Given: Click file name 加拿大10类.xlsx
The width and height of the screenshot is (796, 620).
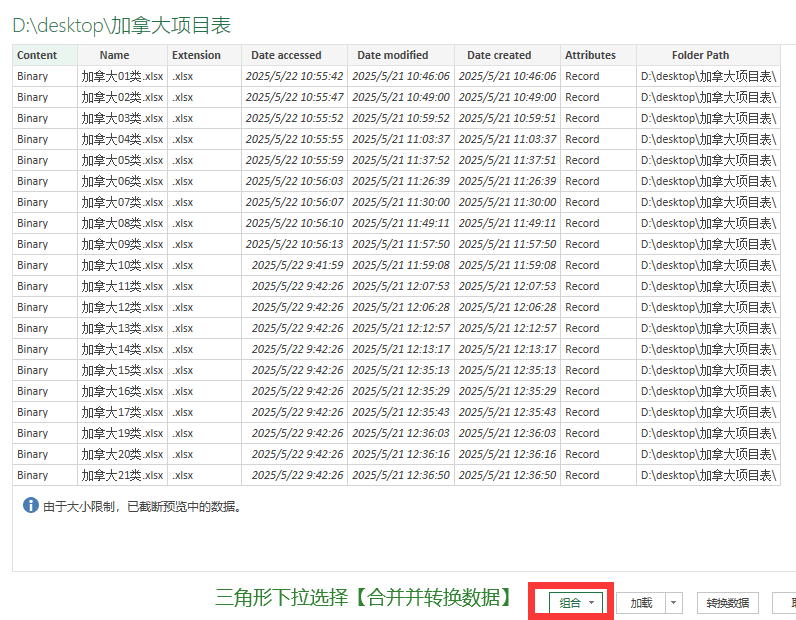Looking at the screenshot, I should click(122, 265).
